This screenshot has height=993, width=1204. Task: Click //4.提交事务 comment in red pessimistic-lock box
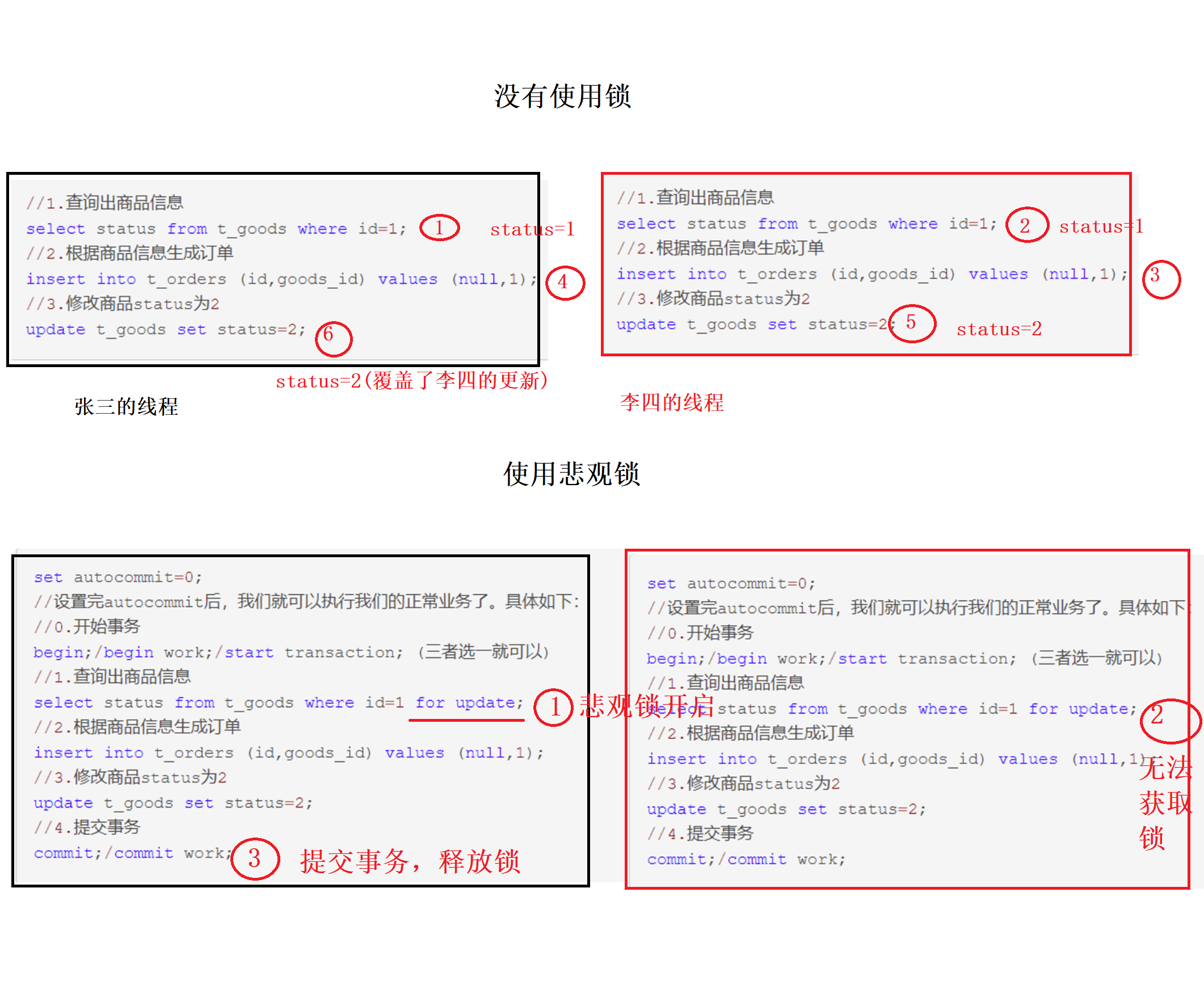[x=700, y=834]
